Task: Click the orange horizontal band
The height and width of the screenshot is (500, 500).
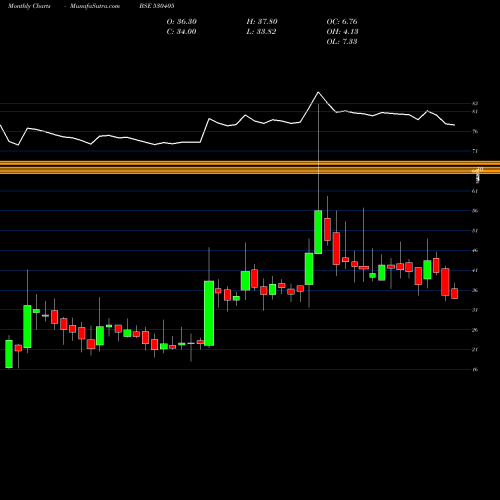Action: point(250,167)
